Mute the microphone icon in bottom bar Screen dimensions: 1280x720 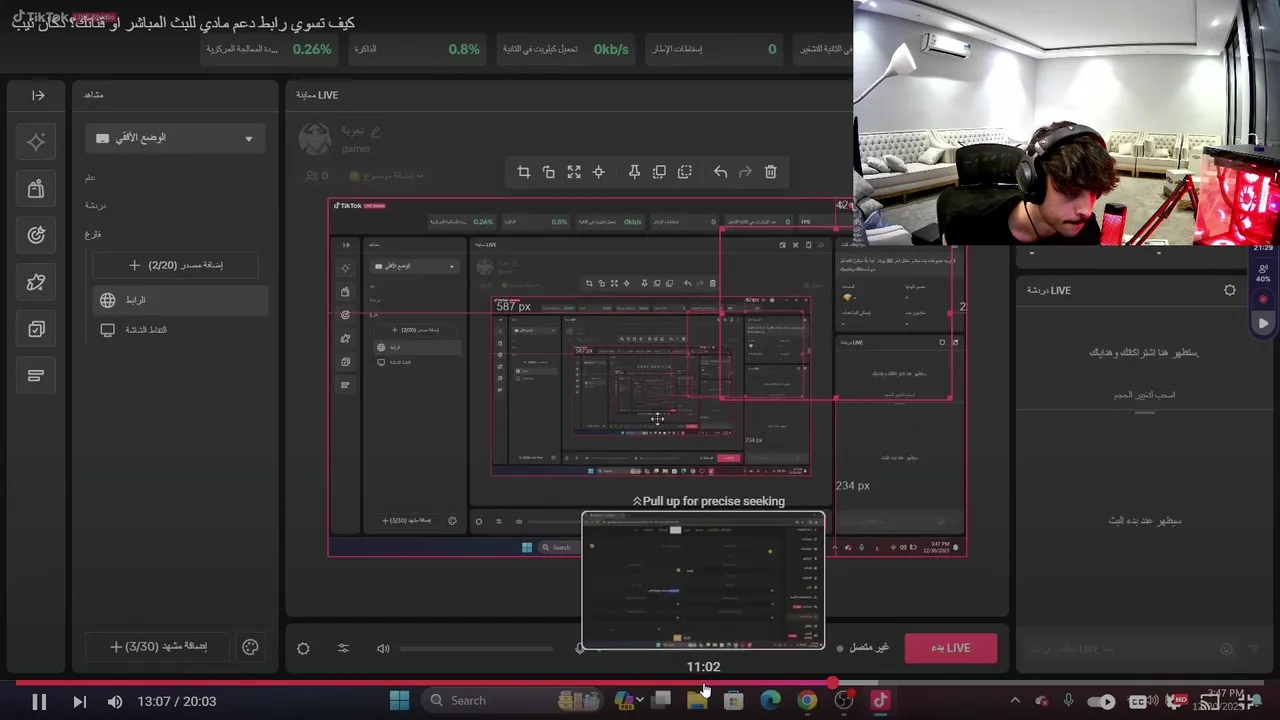(x=580, y=648)
